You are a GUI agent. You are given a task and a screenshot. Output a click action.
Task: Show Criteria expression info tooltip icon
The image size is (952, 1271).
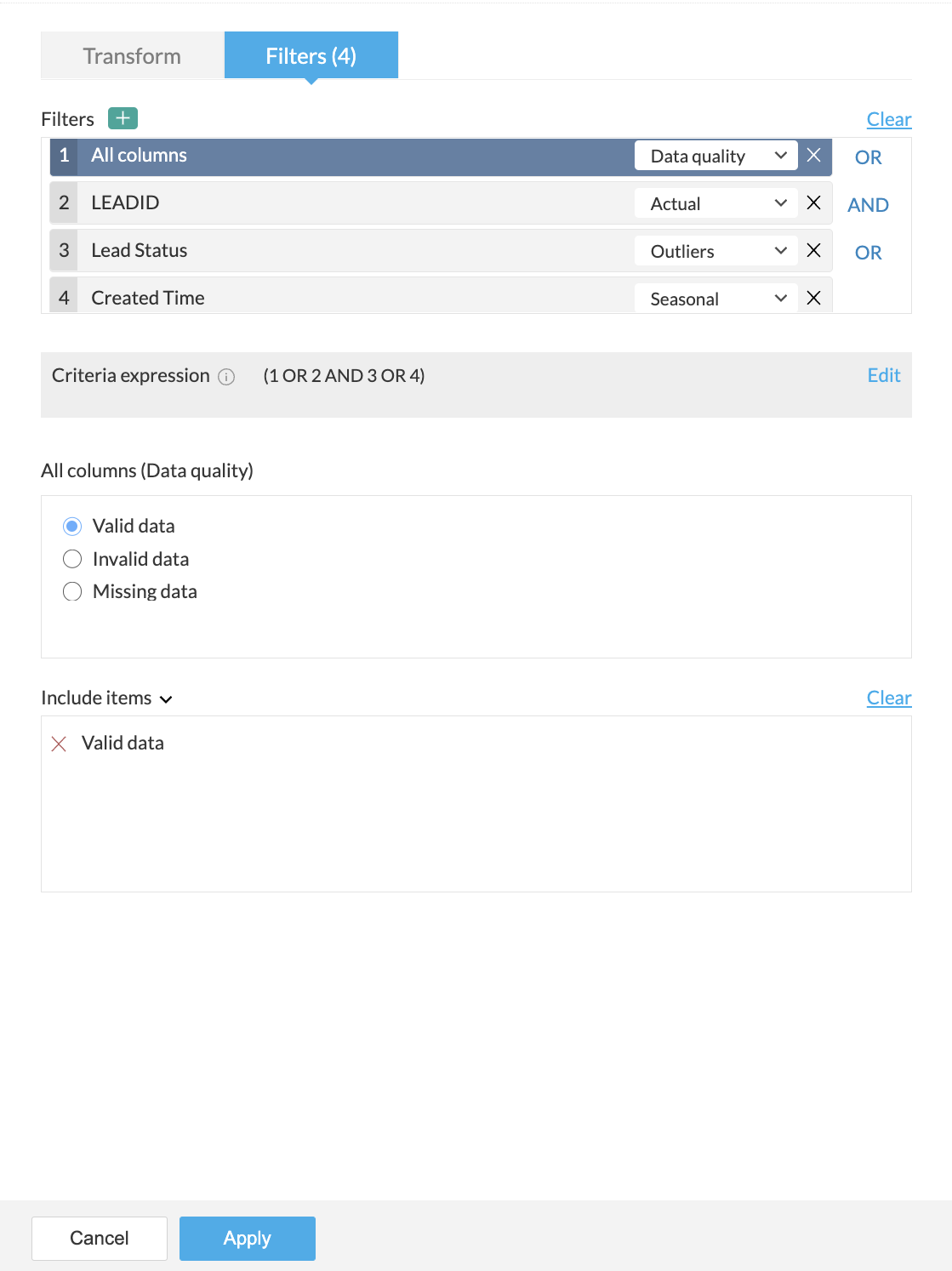coord(226,377)
